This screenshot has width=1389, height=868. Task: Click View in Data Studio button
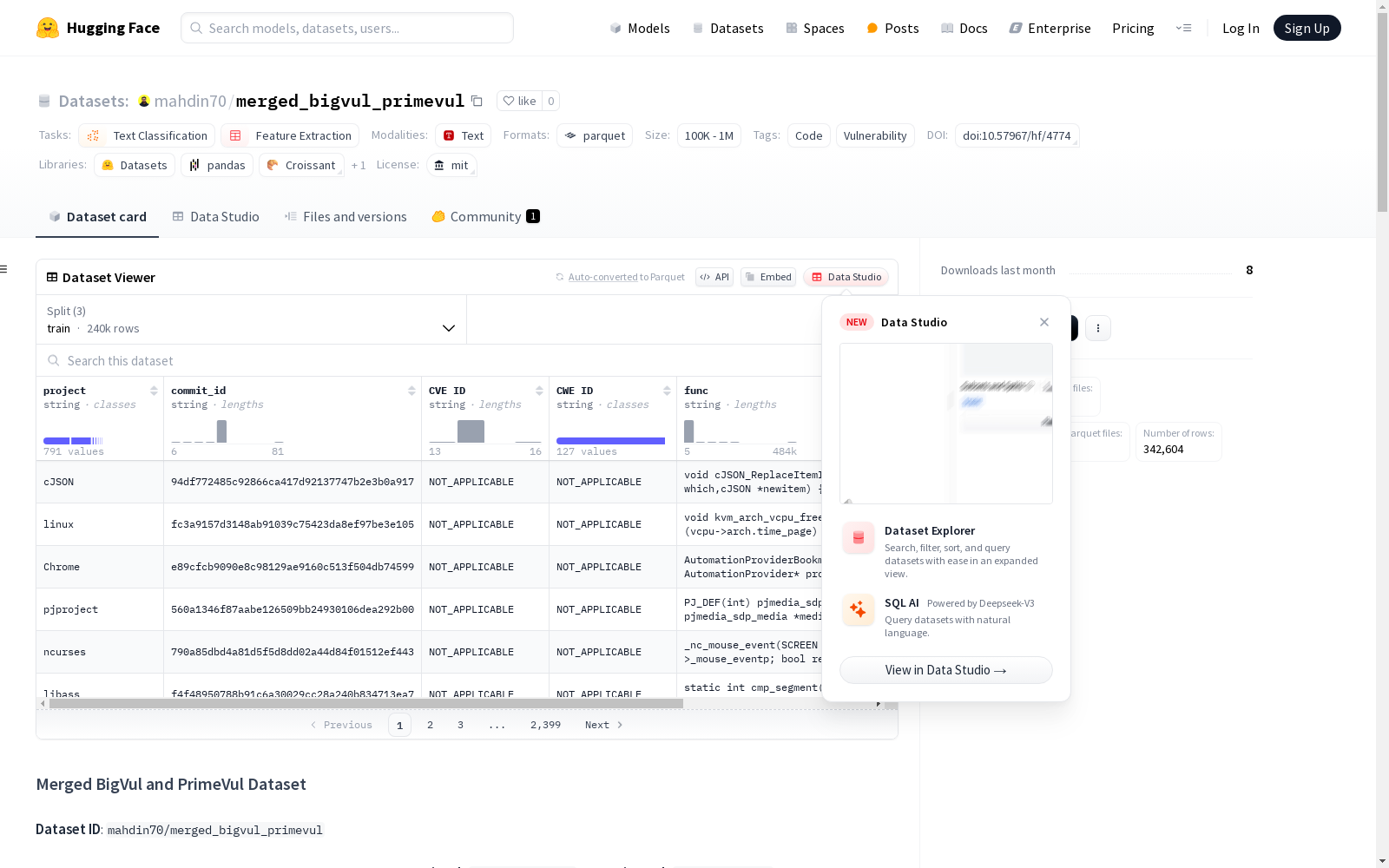[x=946, y=670]
